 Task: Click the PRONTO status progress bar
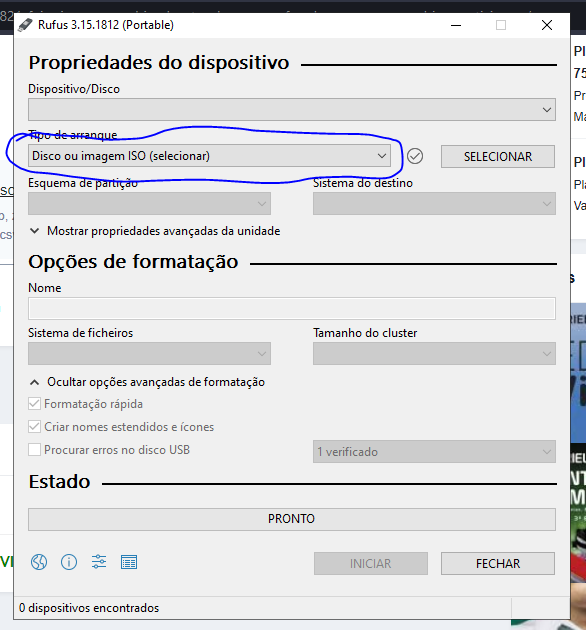pyautogui.click(x=292, y=519)
